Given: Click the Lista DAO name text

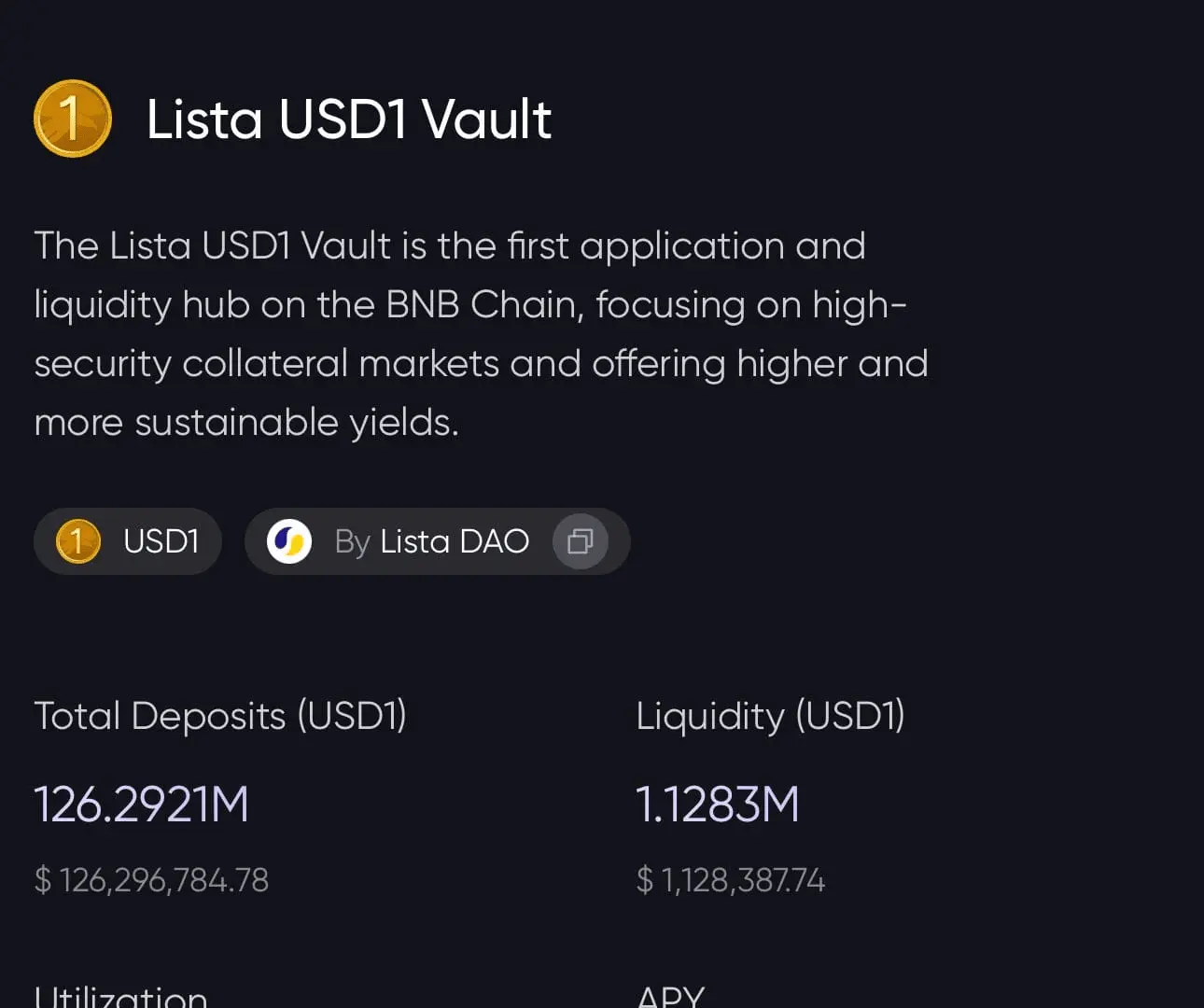Looking at the screenshot, I should coord(455,541).
